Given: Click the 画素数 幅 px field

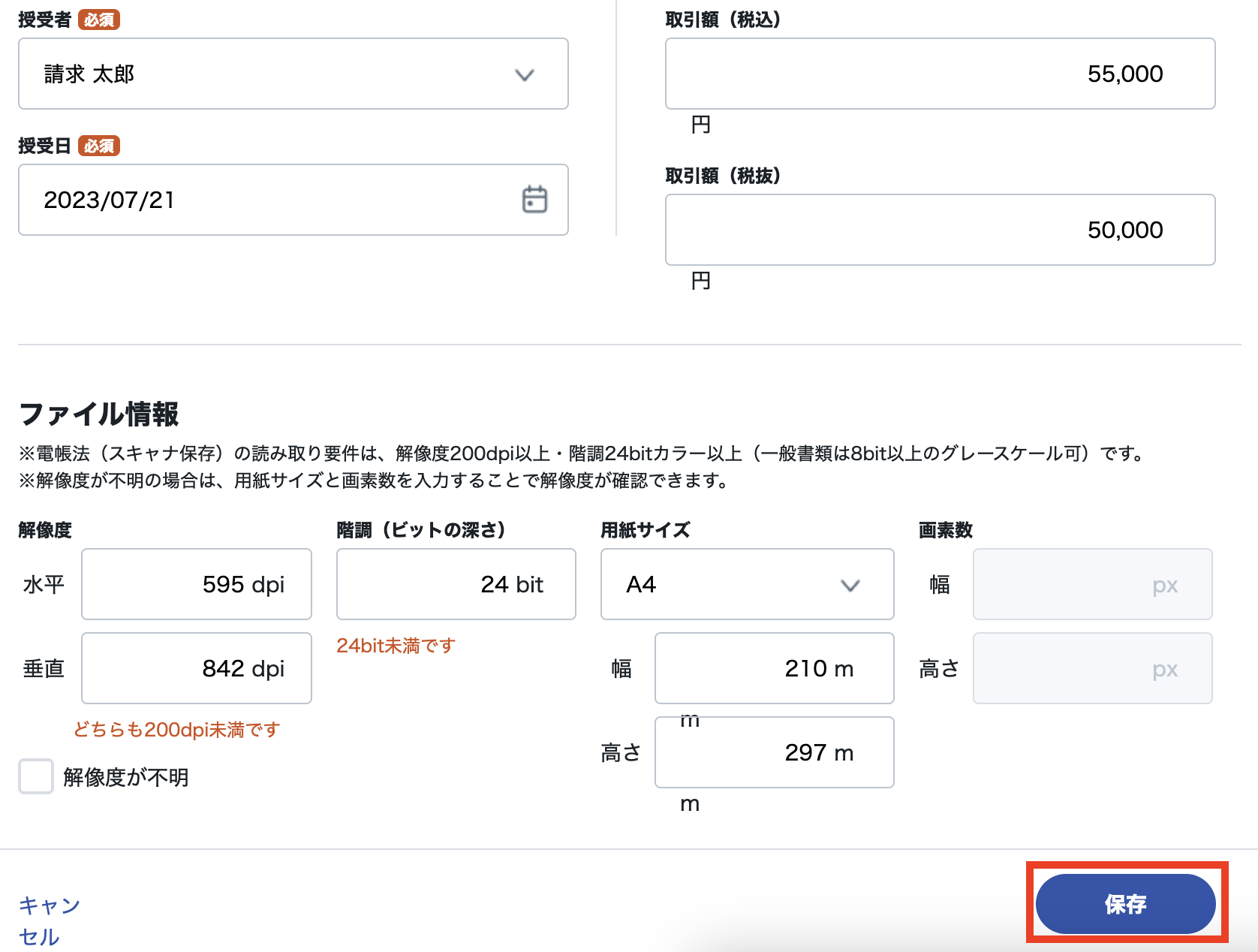Looking at the screenshot, I should coord(1093,584).
